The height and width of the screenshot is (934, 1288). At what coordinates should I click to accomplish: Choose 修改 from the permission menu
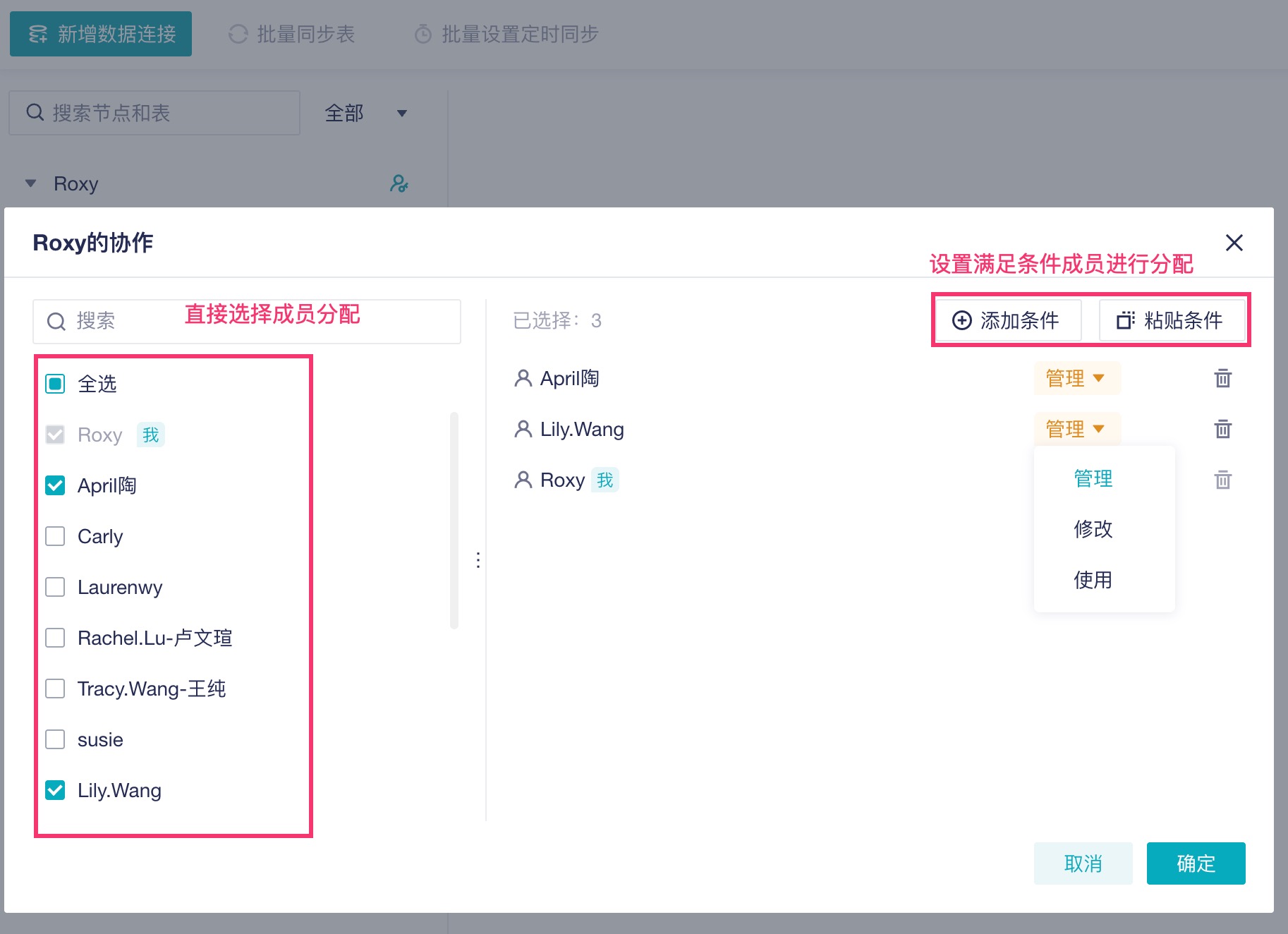[1093, 529]
